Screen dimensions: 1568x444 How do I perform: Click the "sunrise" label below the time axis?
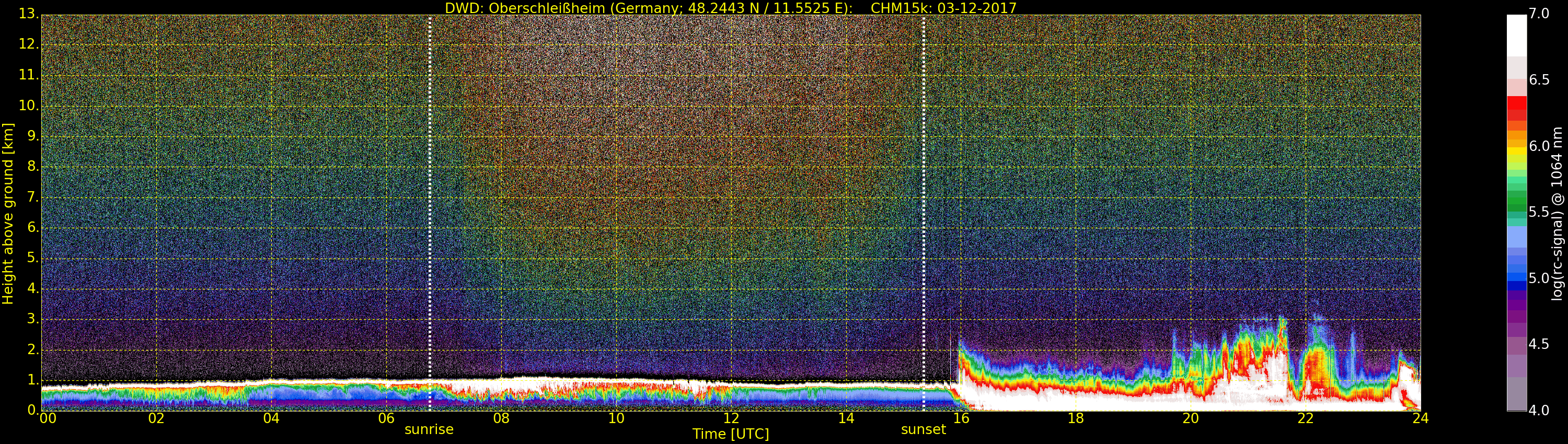429,429
